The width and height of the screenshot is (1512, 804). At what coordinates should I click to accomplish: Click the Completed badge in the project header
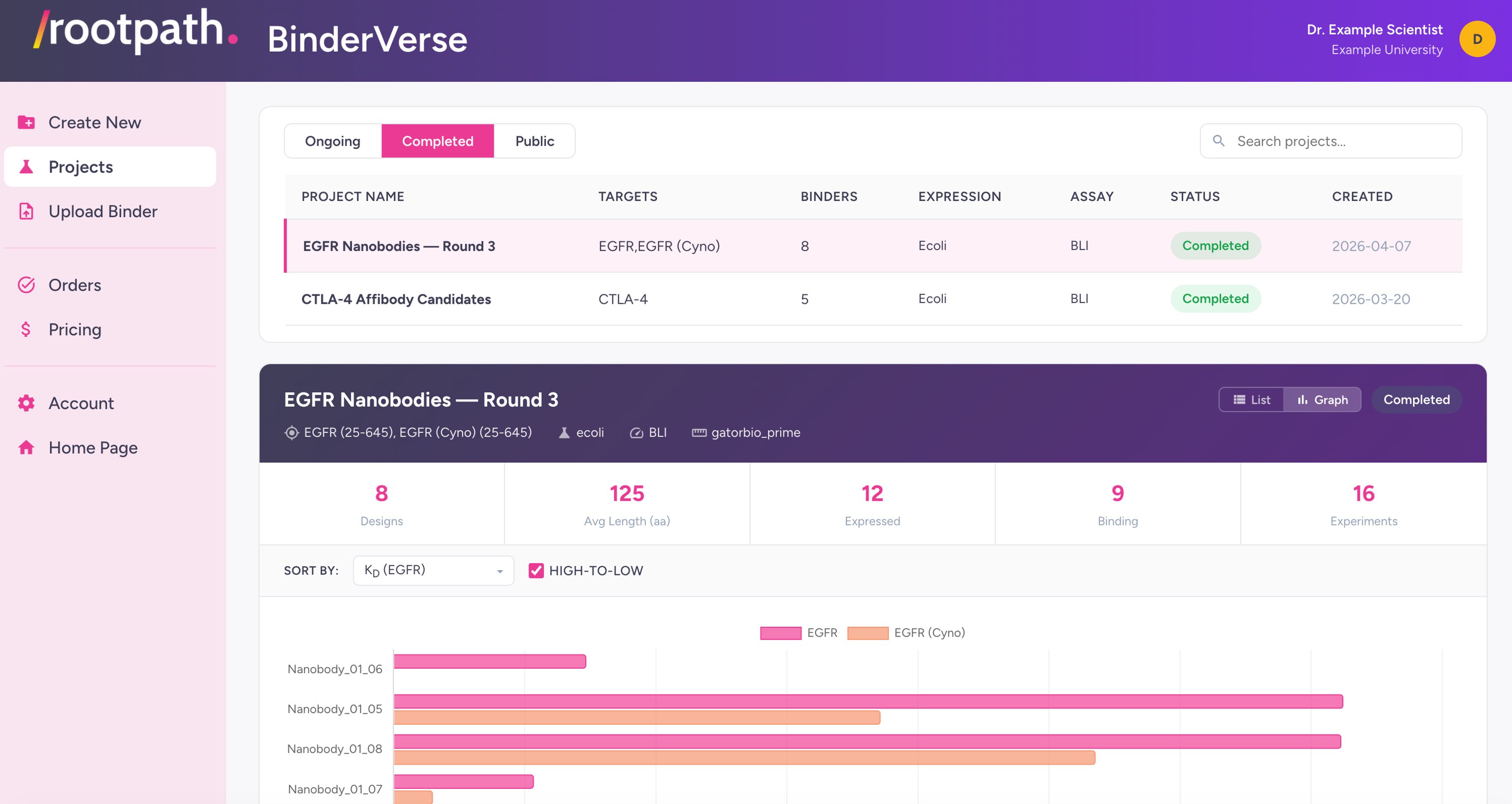(1417, 400)
